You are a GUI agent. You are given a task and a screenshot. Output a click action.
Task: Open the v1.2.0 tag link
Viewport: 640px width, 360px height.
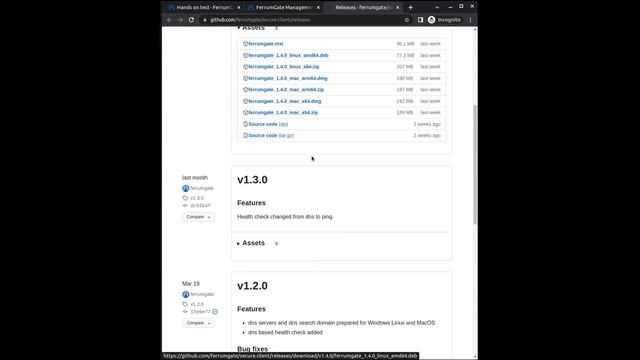(x=197, y=304)
